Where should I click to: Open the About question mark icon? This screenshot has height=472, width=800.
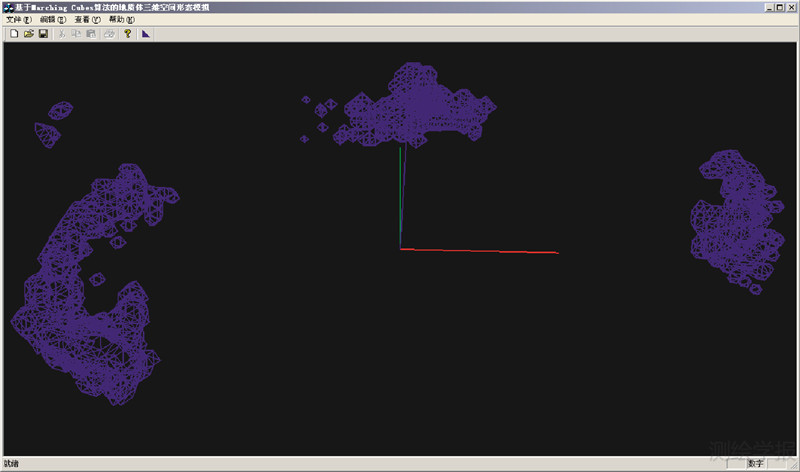[127, 33]
